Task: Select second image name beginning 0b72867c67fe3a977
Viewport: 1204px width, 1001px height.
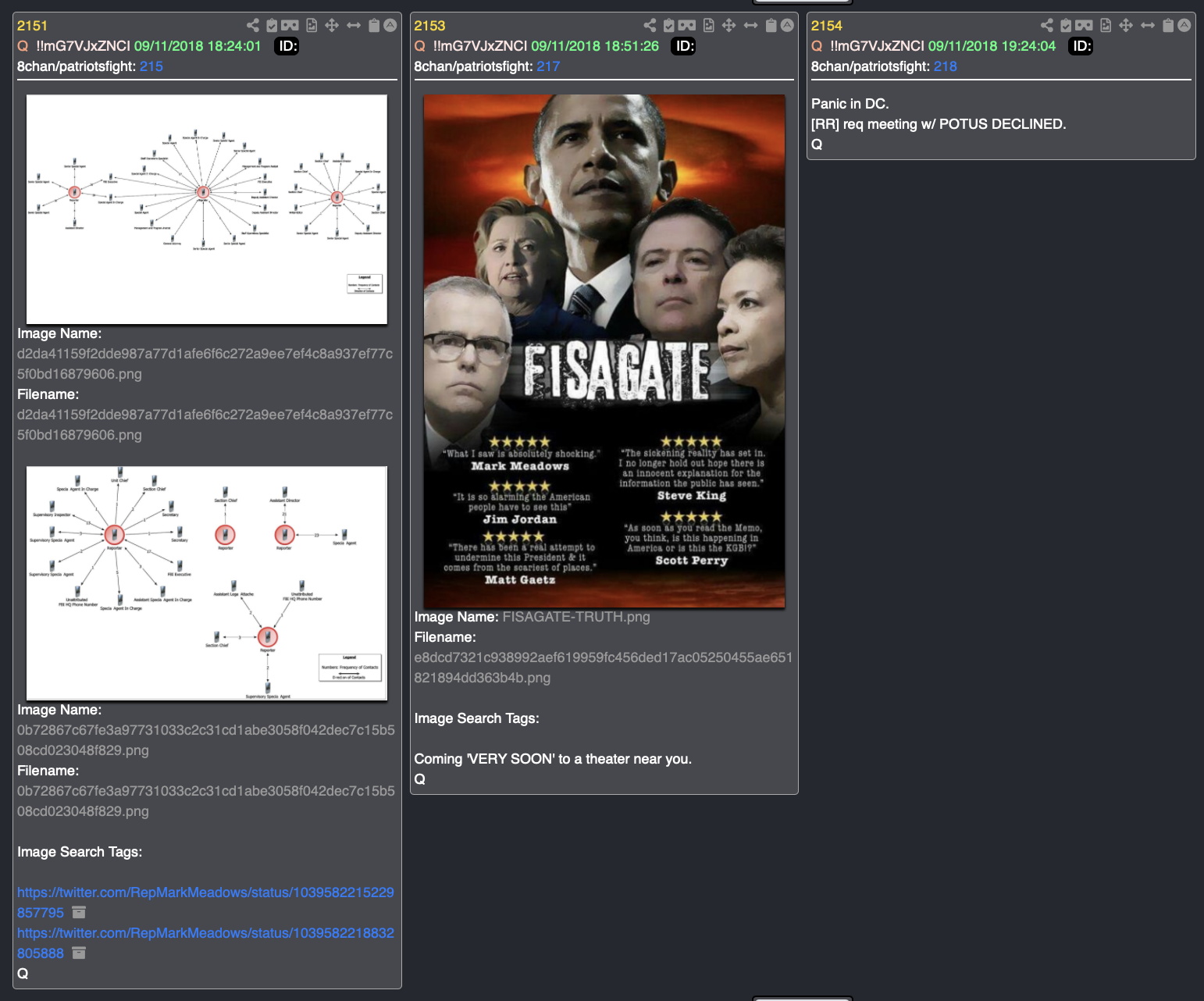Action: point(205,740)
